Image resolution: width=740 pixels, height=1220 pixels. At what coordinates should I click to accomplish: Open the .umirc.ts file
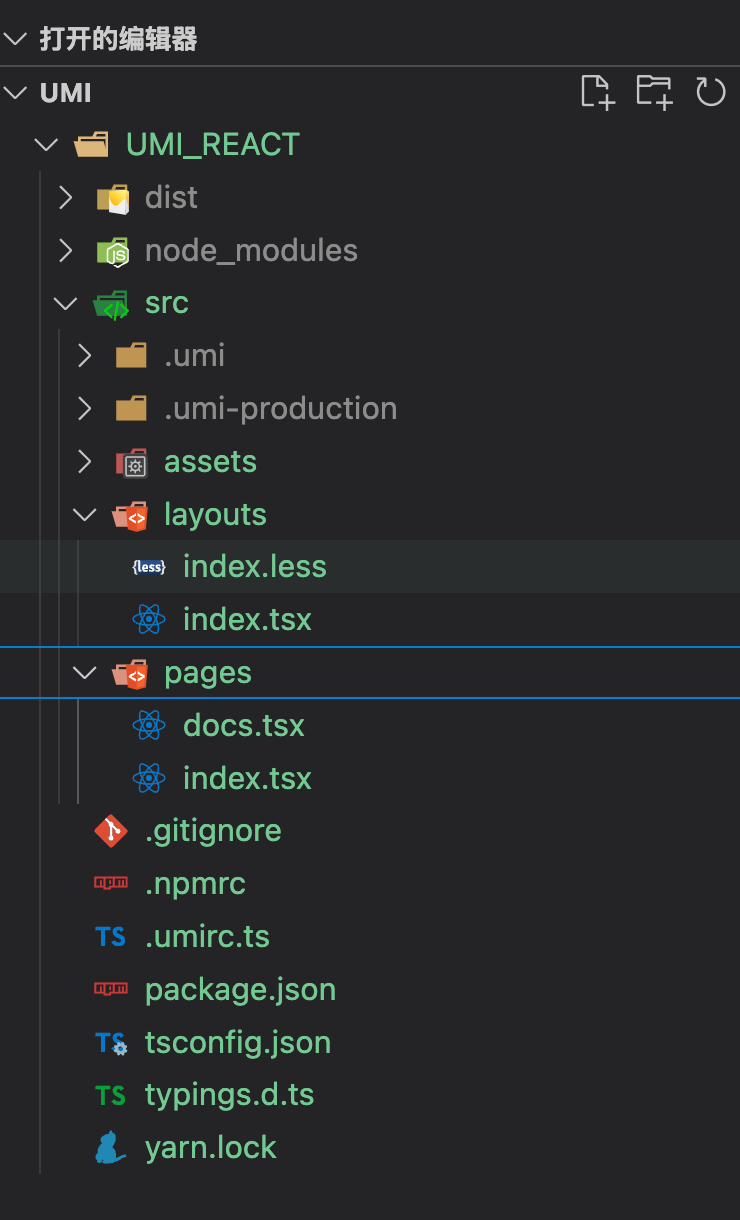pos(207,937)
